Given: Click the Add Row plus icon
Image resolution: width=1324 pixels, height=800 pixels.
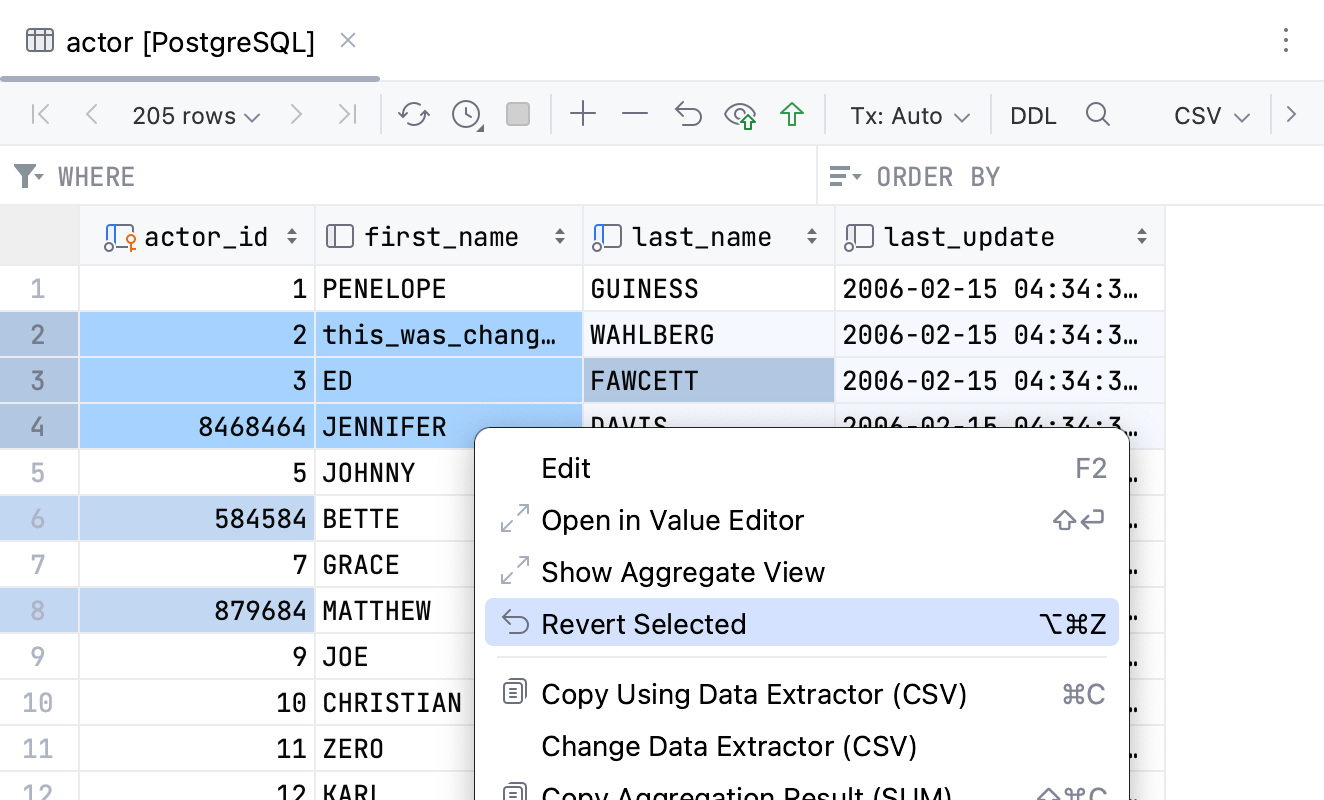Looking at the screenshot, I should click(582, 115).
